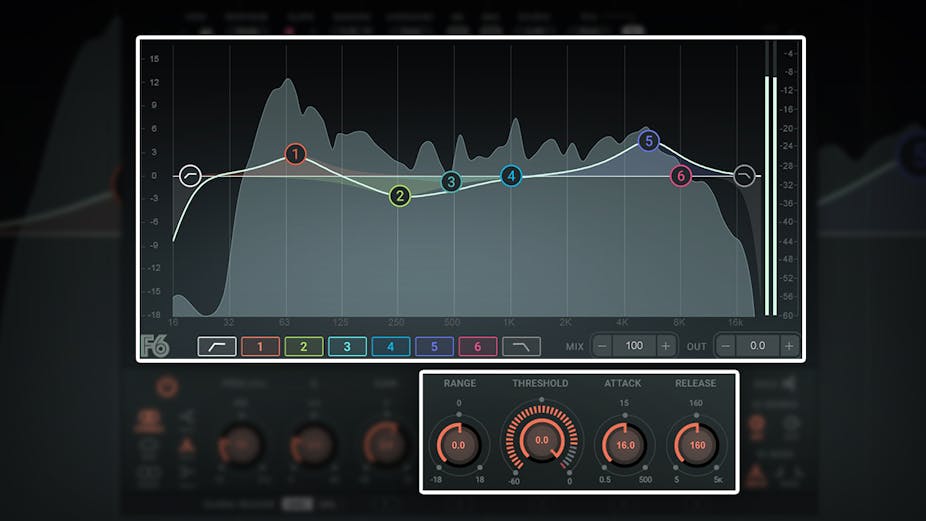926x521 pixels.
Task: Click the Threshold knob
Action: pyautogui.click(x=541, y=440)
